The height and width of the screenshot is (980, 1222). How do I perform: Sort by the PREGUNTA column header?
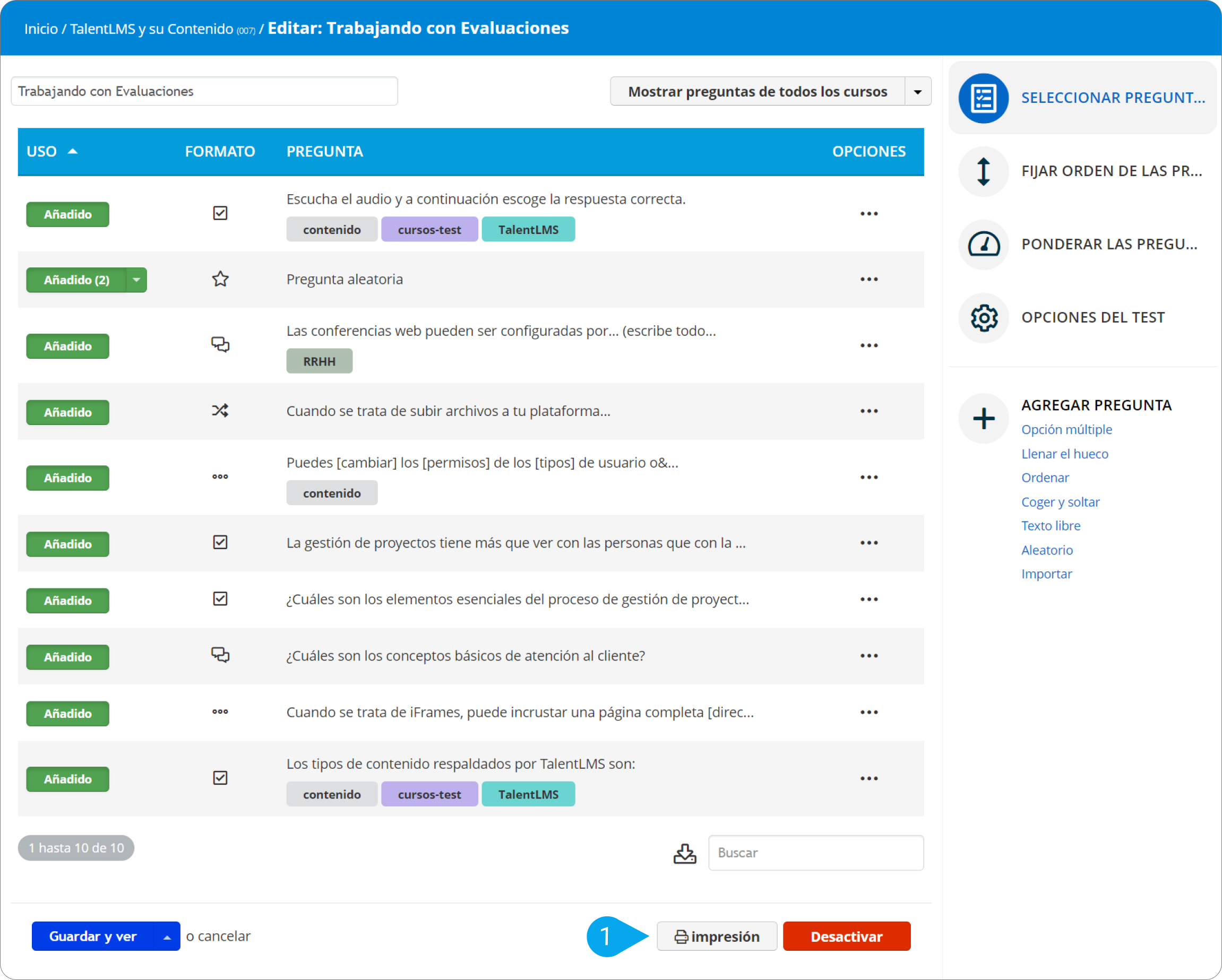point(324,152)
